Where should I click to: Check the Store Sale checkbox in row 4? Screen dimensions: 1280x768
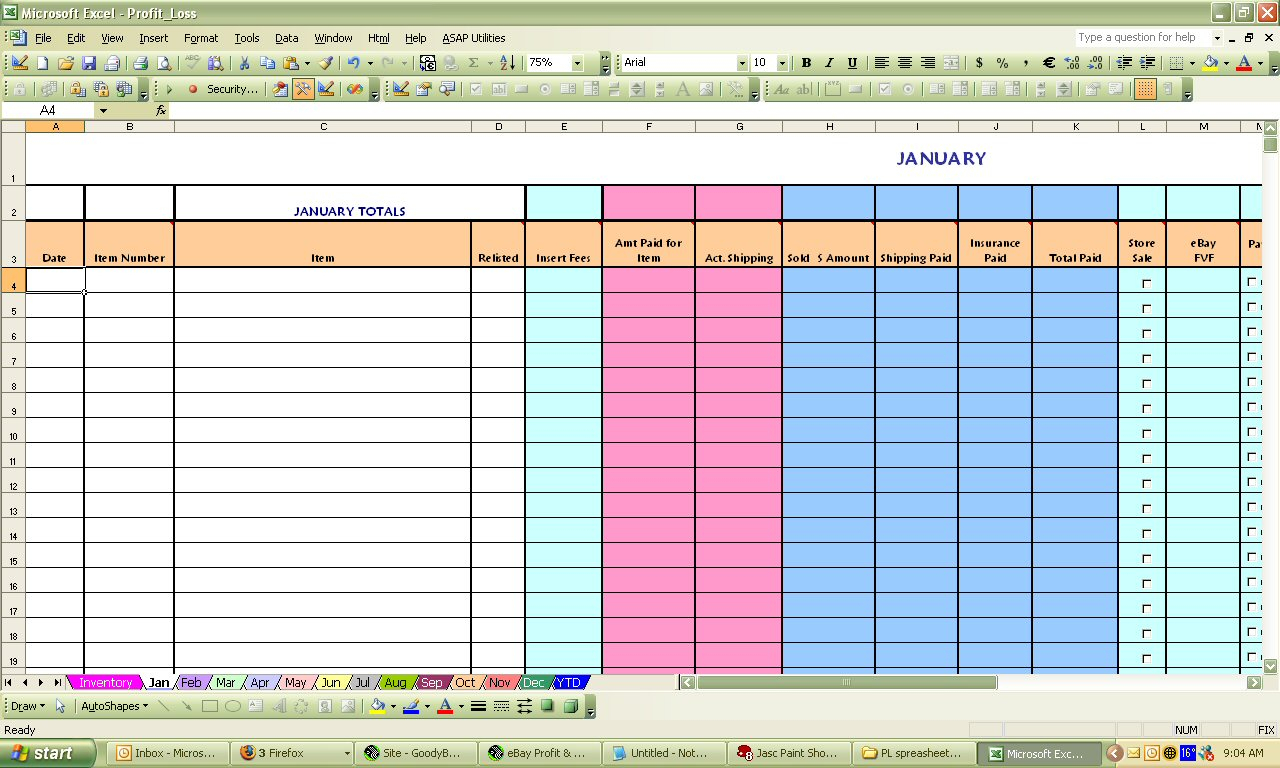[1146, 284]
